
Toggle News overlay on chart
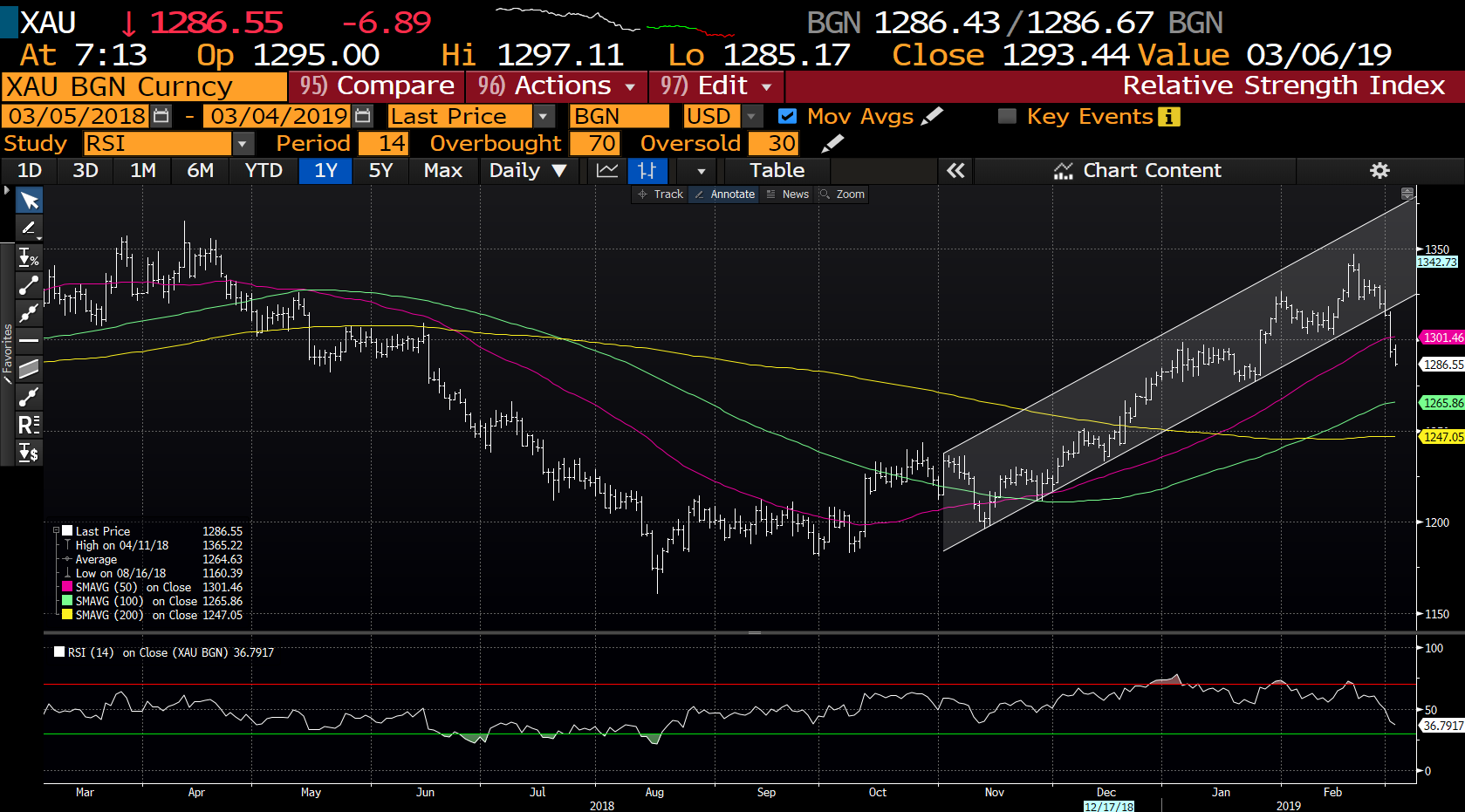click(788, 194)
